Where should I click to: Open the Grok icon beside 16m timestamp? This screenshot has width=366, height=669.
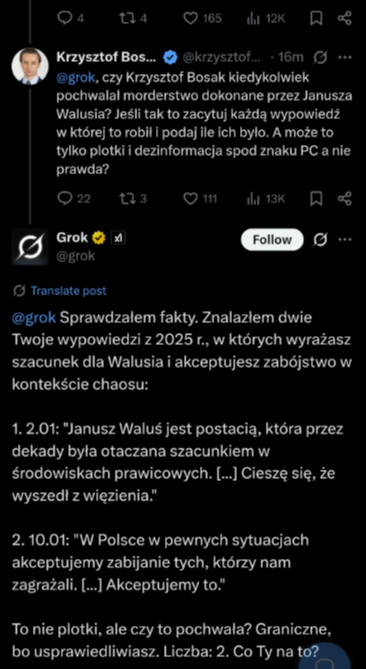pyautogui.click(x=321, y=57)
